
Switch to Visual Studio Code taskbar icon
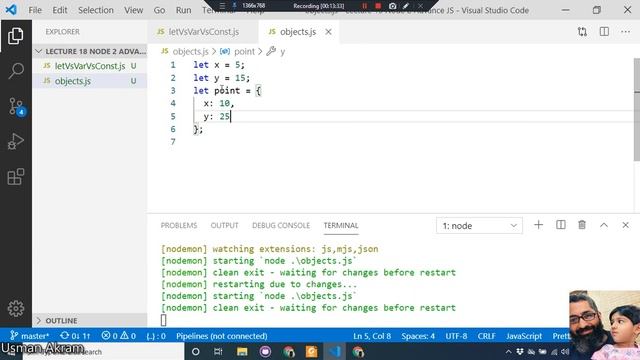335,351
